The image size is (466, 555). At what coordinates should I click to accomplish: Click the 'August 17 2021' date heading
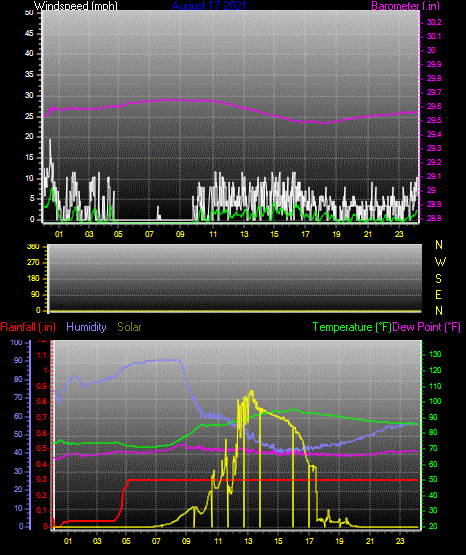(209, 6)
